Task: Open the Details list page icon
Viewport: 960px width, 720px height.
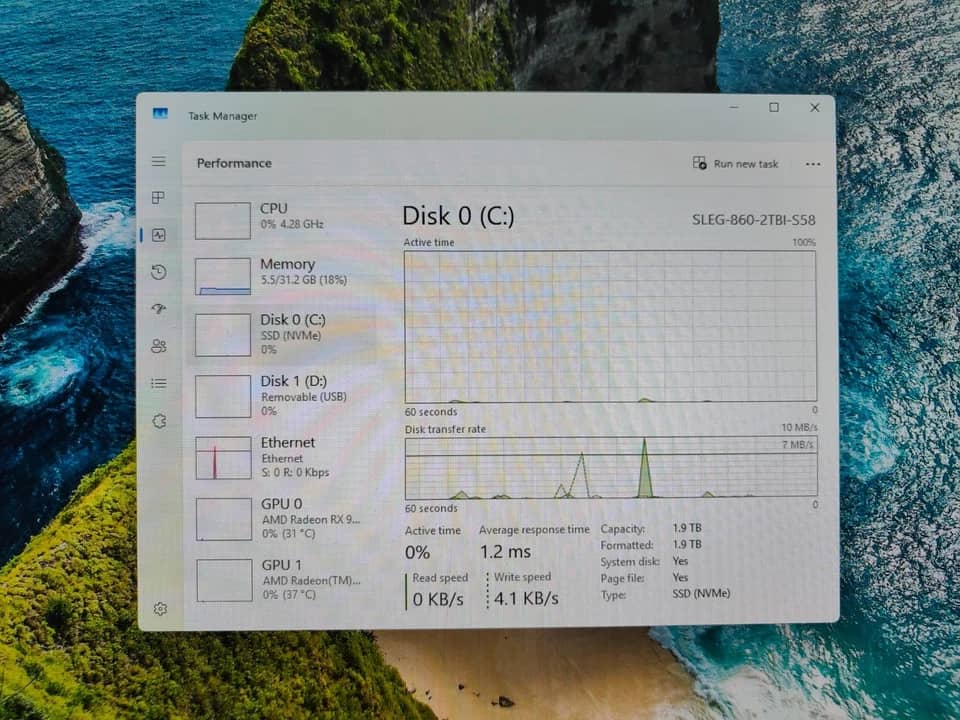Action: (x=159, y=383)
